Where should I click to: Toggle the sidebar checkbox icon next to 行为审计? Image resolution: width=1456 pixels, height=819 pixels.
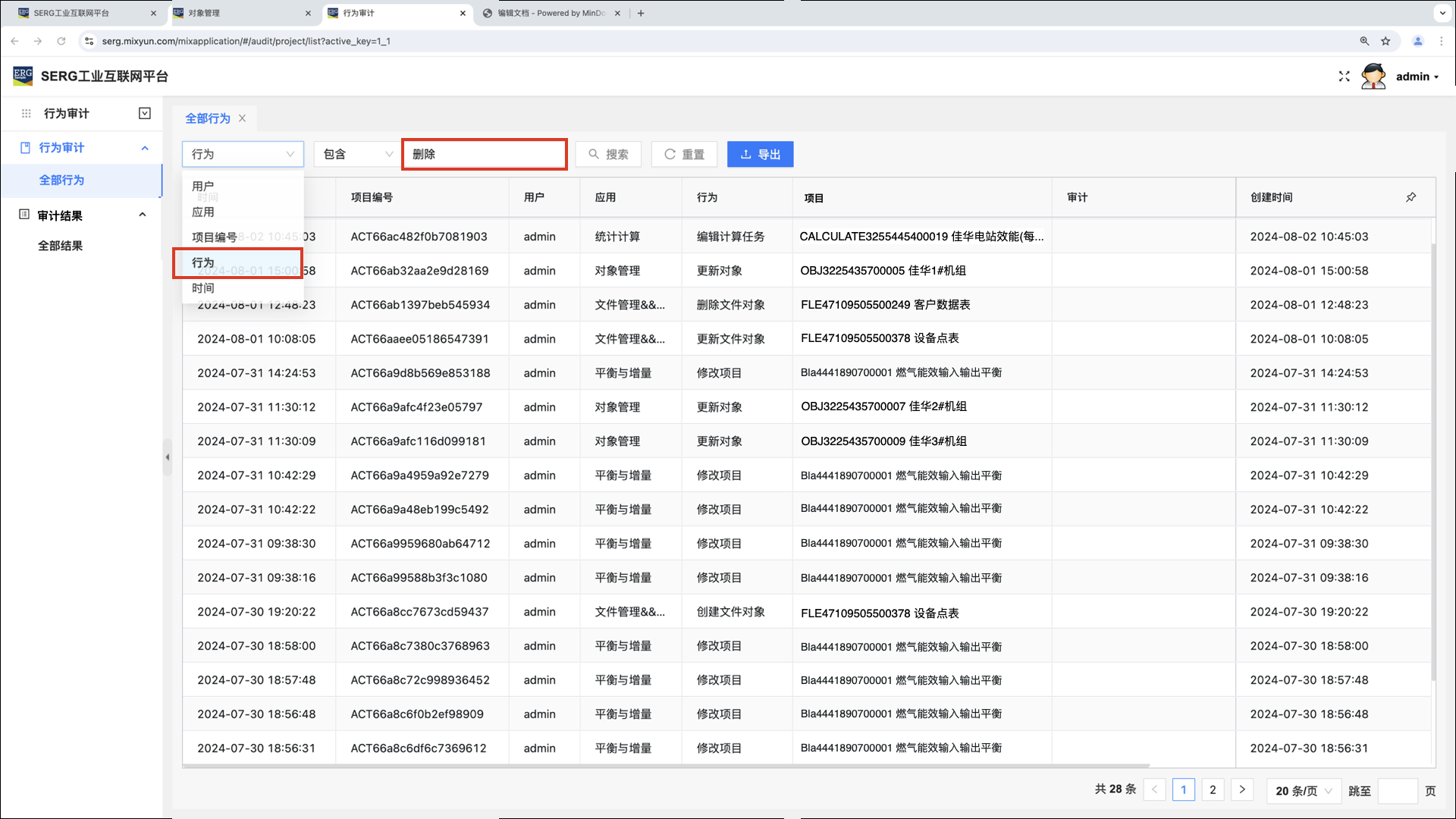(x=145, y=114)
